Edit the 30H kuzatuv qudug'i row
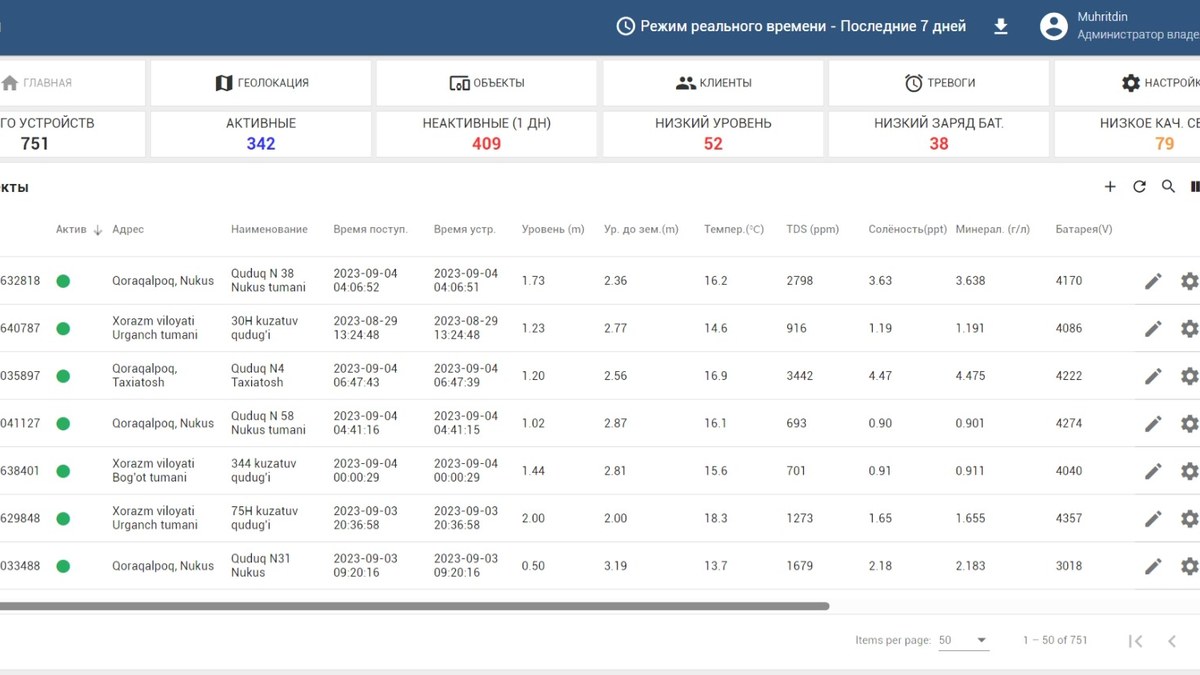Screen dimensions: 1200x675 [1153, 328]
